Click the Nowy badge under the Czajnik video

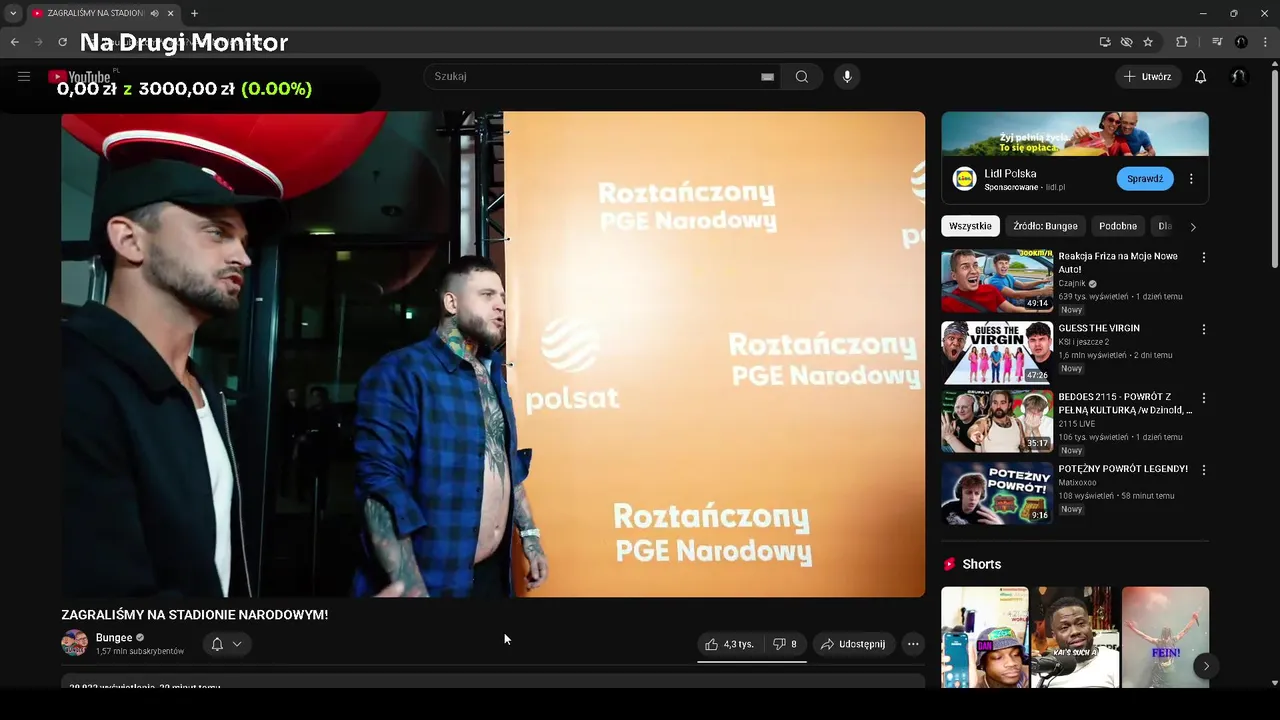pos(1072,310)
